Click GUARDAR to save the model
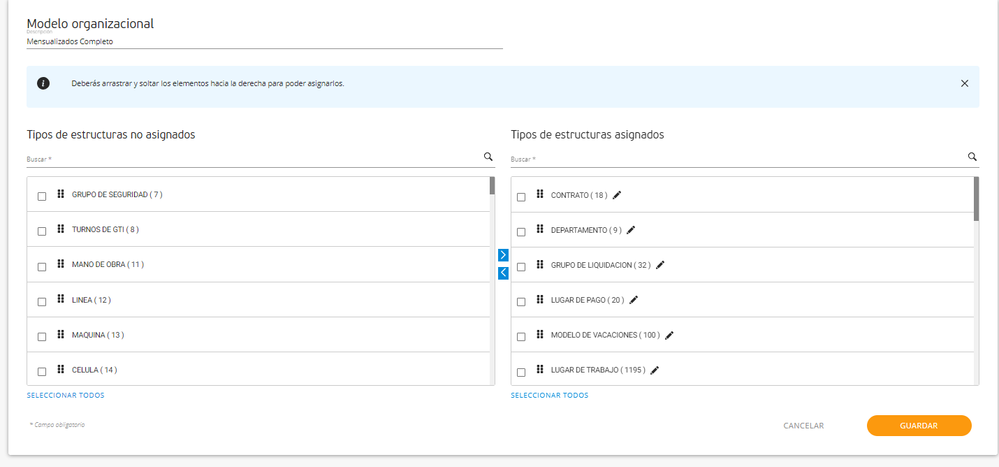Image resolution: width=999 pixels, height=467 pixels. [x=919, y=426]
